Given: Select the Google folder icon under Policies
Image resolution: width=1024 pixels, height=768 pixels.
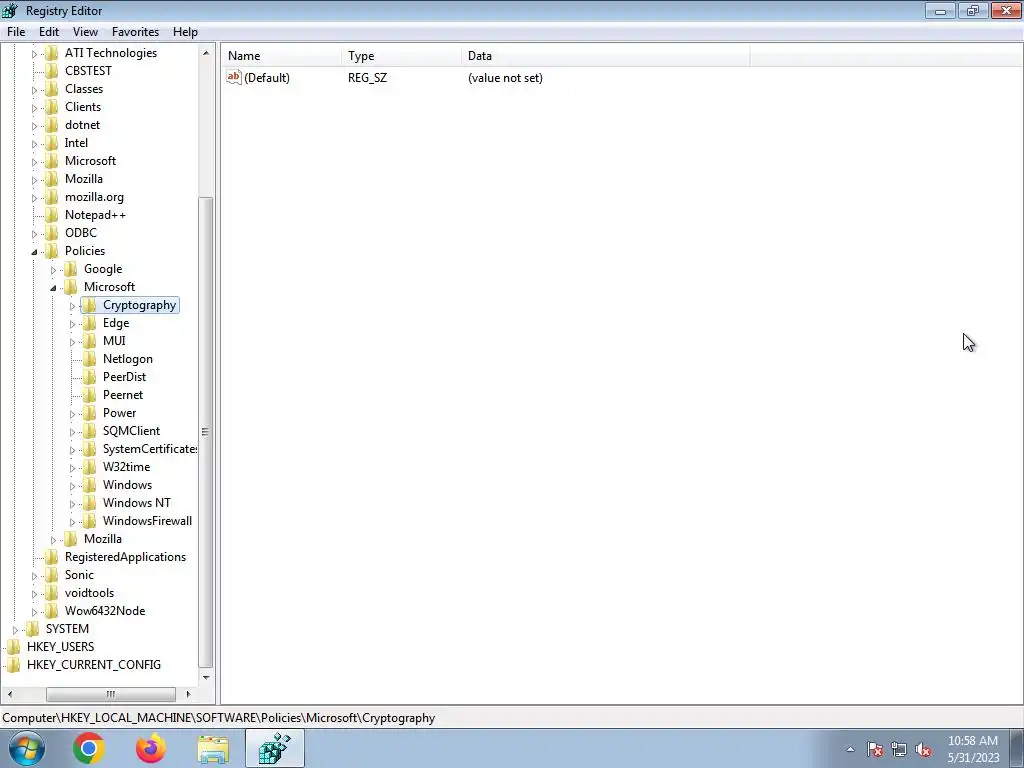Looking at the screenshot, I should [x=71, y=268].
